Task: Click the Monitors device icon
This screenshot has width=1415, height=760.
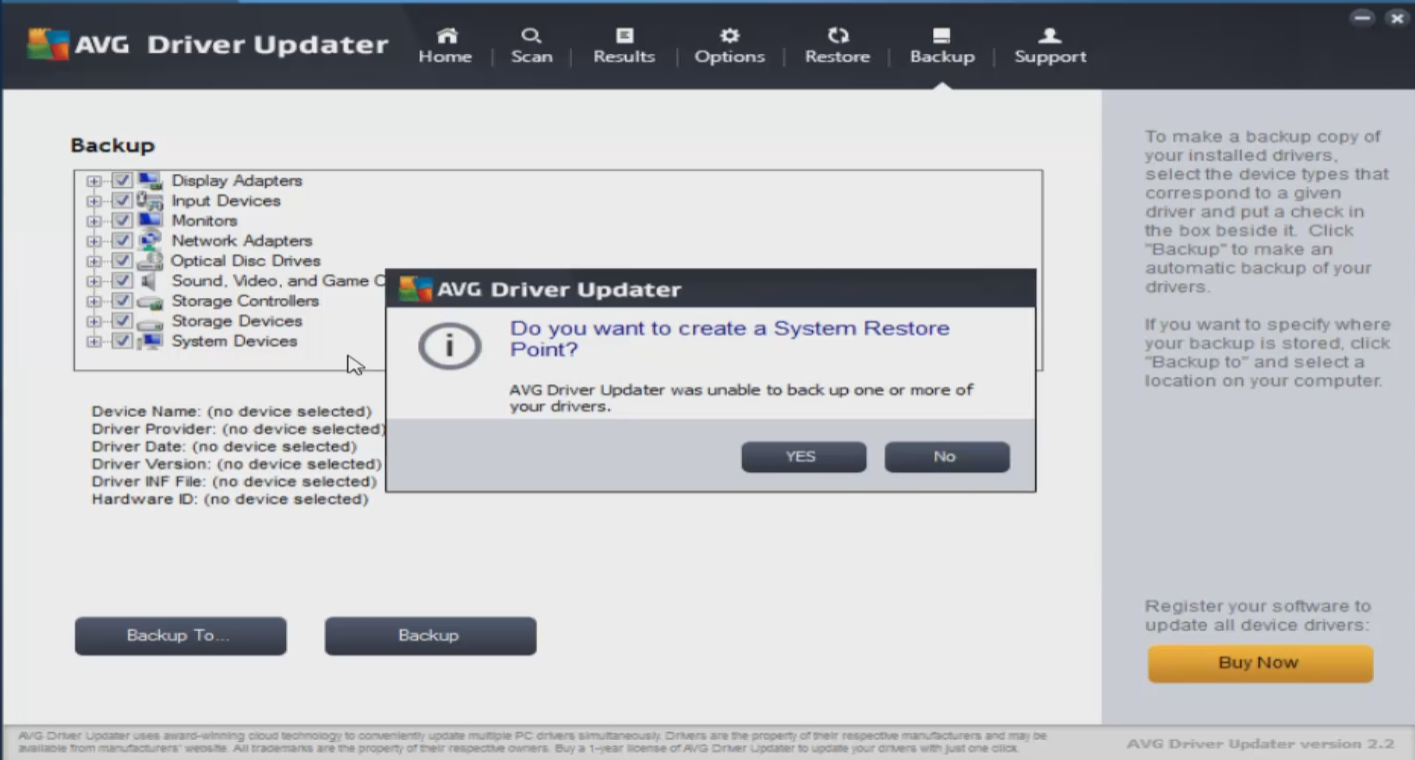Action: click(150, 221)
